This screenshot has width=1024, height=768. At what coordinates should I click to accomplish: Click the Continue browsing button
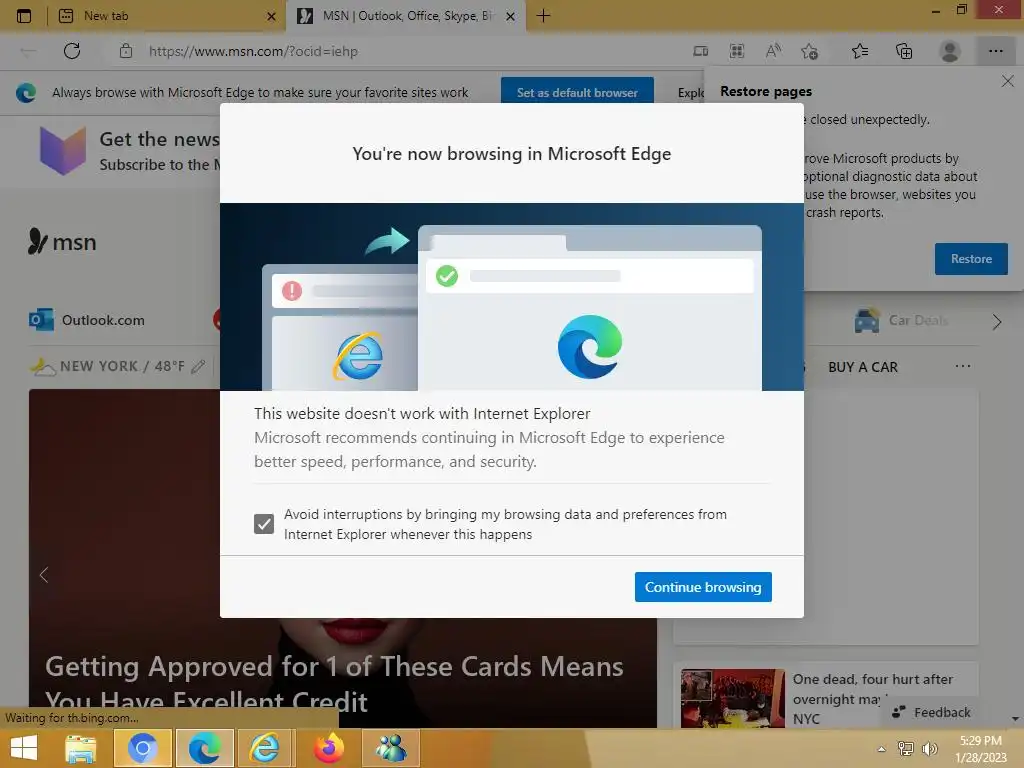click(x=703, y=587)
